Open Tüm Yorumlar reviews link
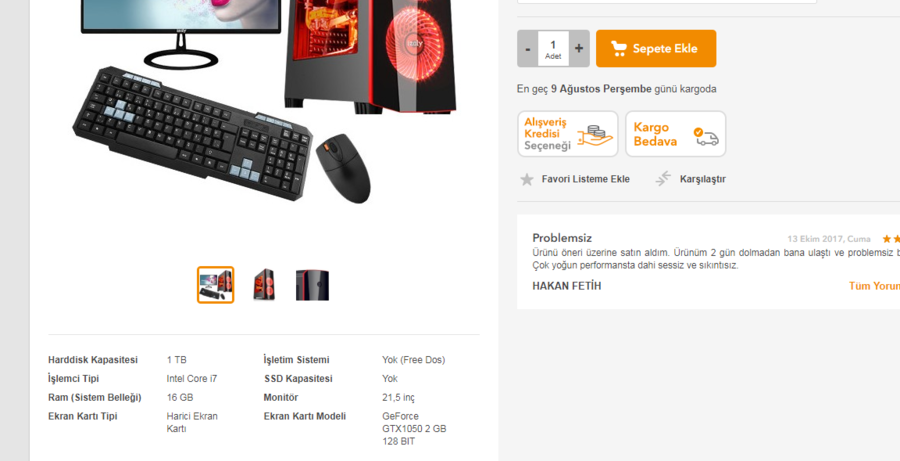 [874, 286]
